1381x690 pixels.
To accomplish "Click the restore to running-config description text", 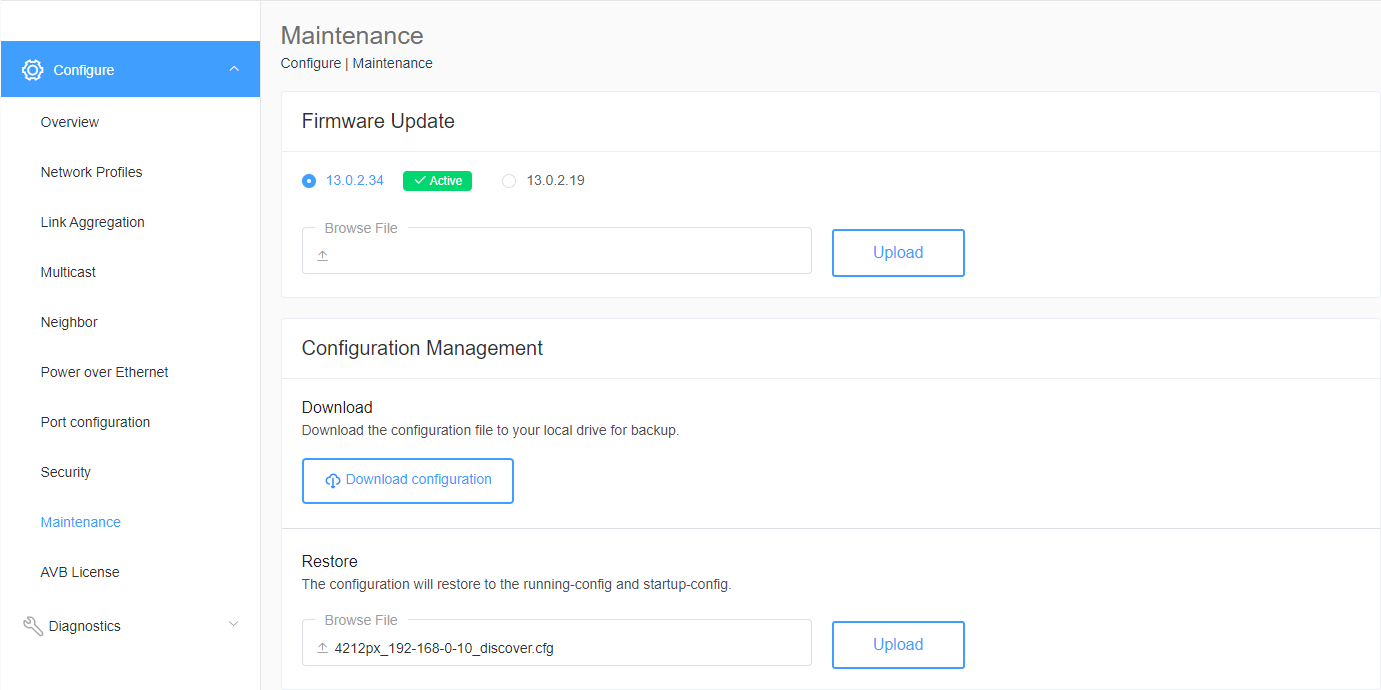I will [517, 584].
